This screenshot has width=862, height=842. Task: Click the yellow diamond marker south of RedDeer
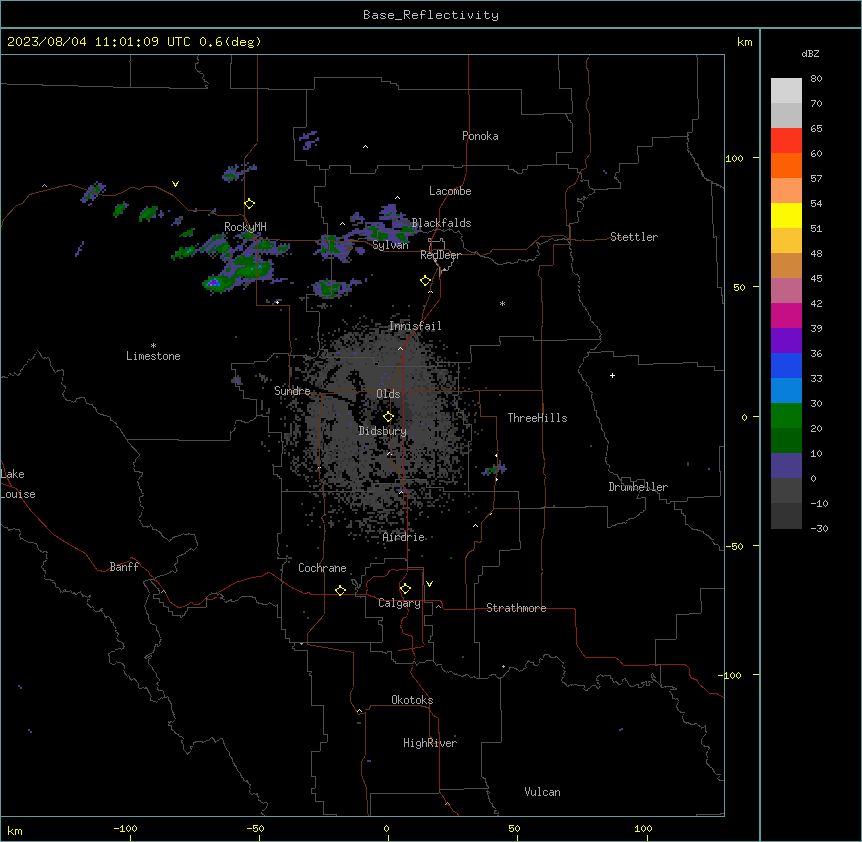click(426, 281)
